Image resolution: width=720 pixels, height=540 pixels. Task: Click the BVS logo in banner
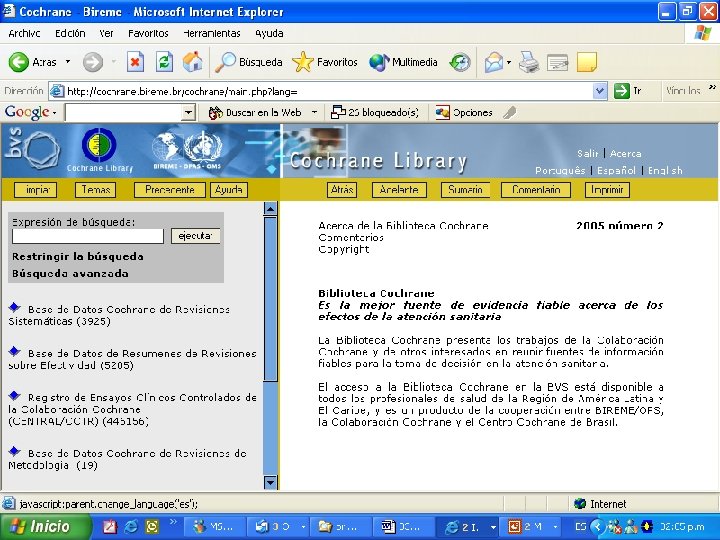(x=32, y=149)
